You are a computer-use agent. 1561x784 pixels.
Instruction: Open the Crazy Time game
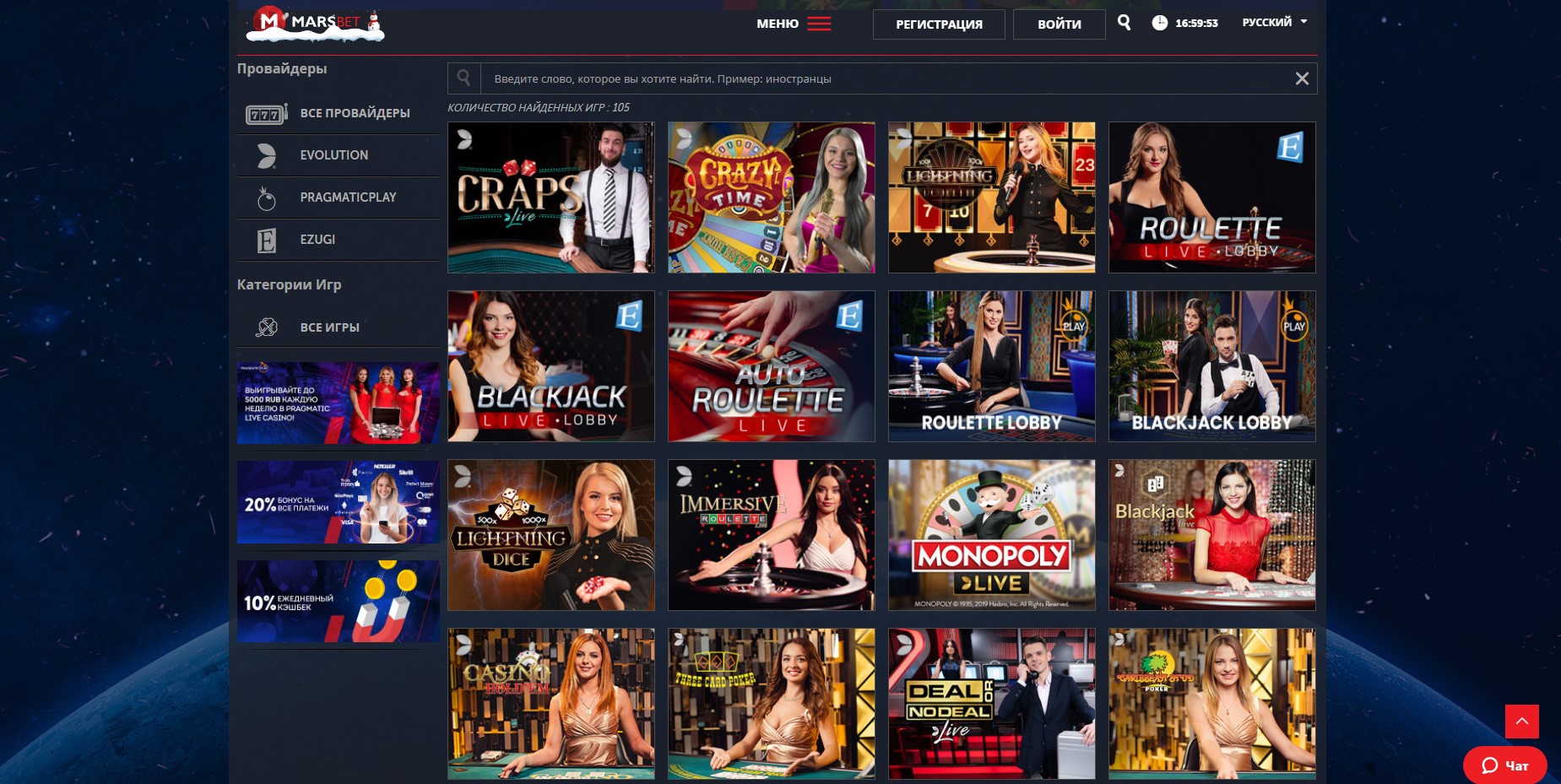click(x=772, y=197)
